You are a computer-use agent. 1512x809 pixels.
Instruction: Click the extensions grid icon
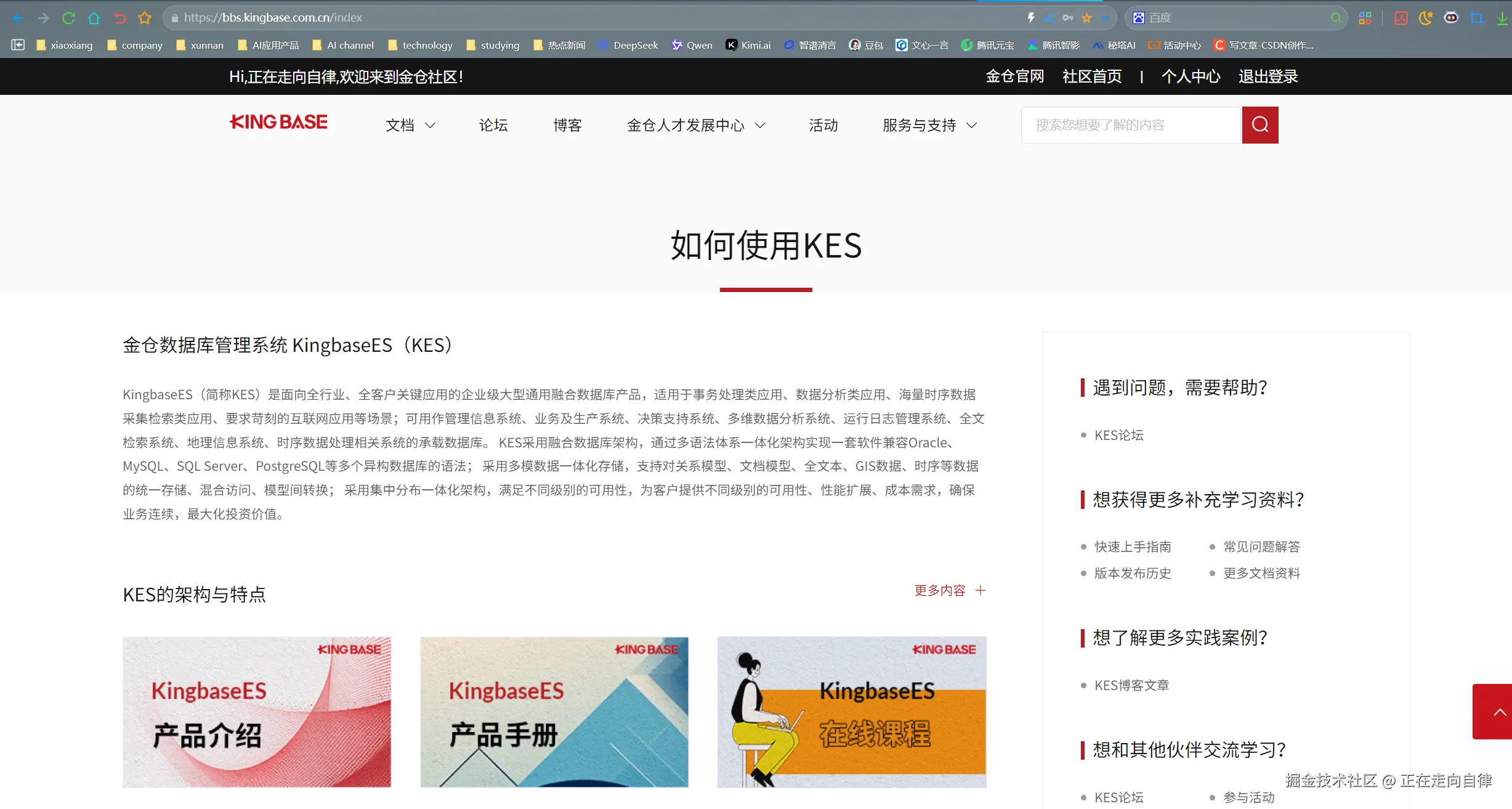[1365, 18]
